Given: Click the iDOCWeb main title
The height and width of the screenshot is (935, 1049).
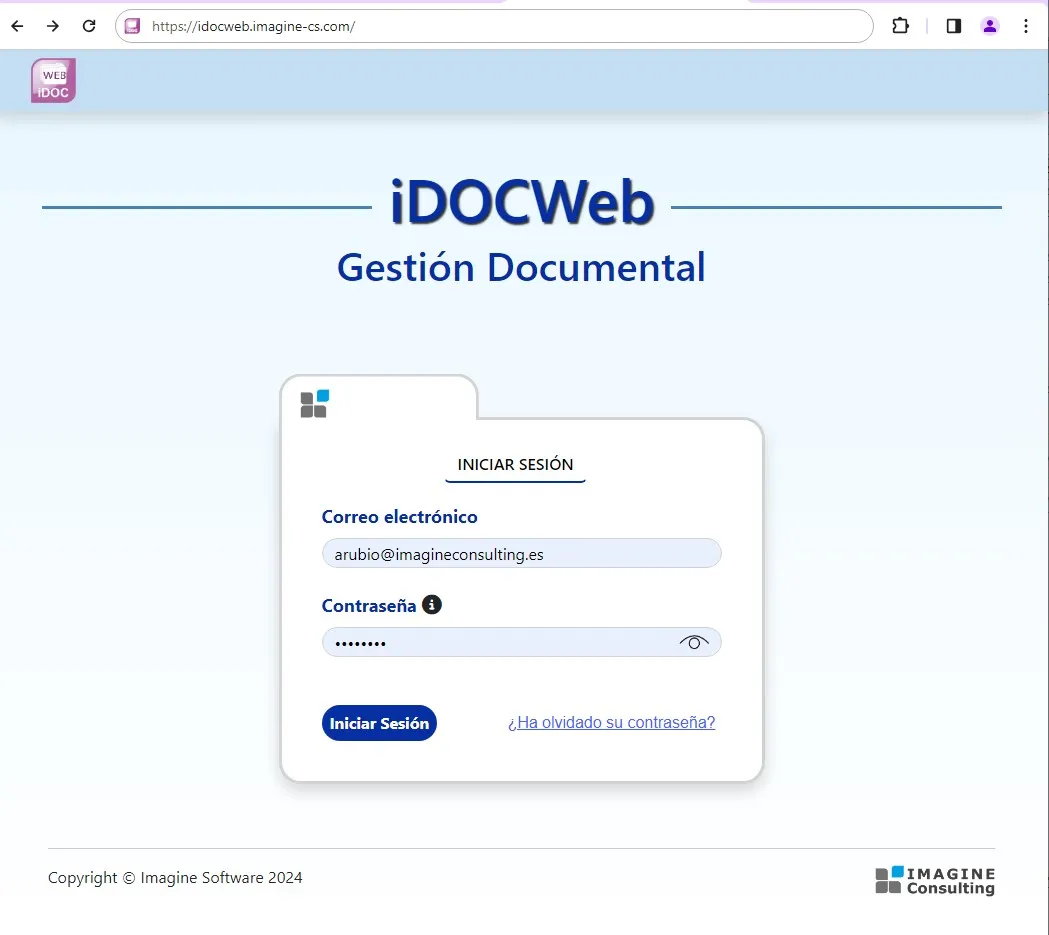Looking at the screenshot, I should (x=521, y=203).
